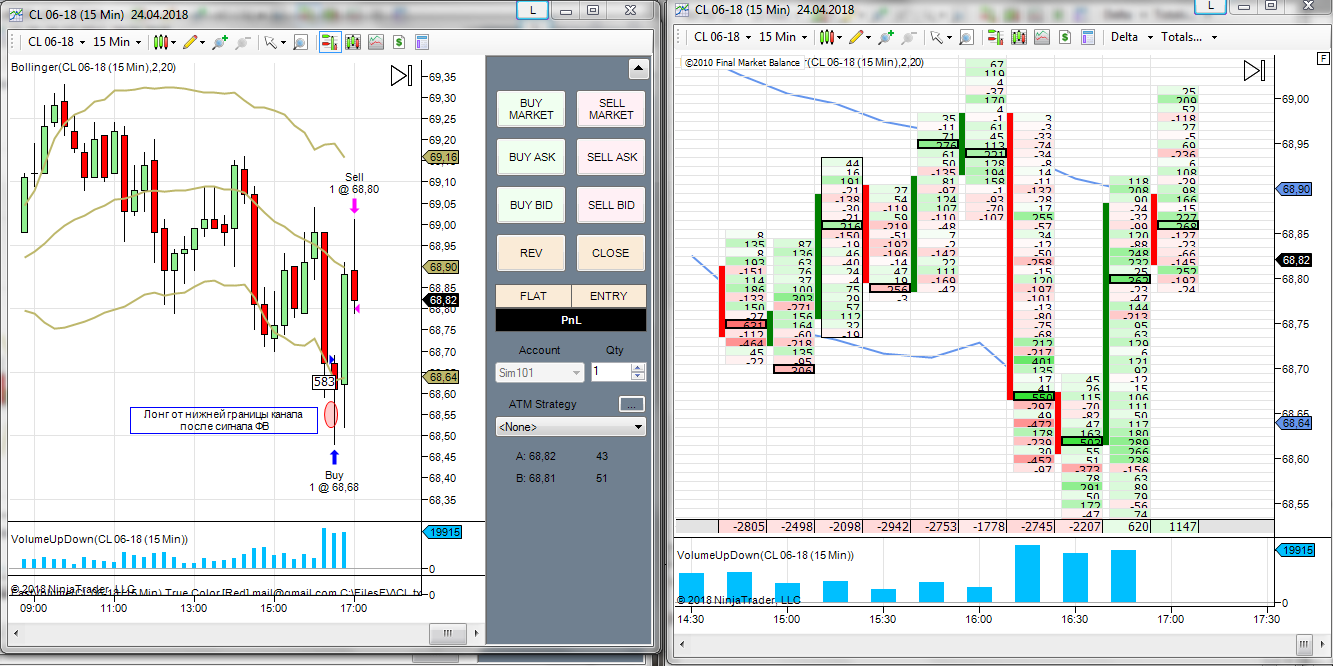The width and height of the screenshot is (1333, 666).
Task: Open ATM Strategy ellipsis settings button
Action: click(632, 404)
